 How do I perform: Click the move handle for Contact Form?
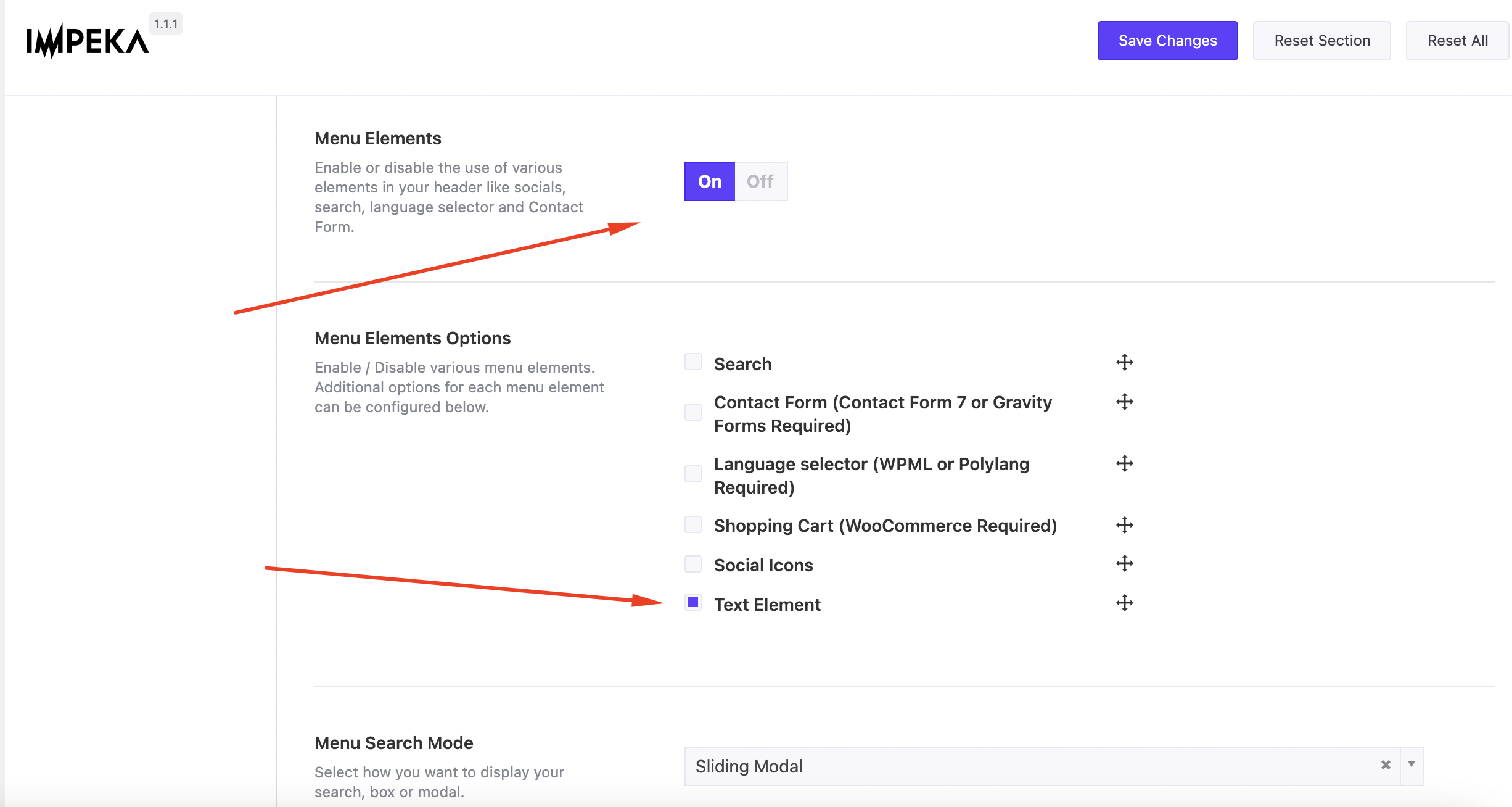pos(1125,402)
